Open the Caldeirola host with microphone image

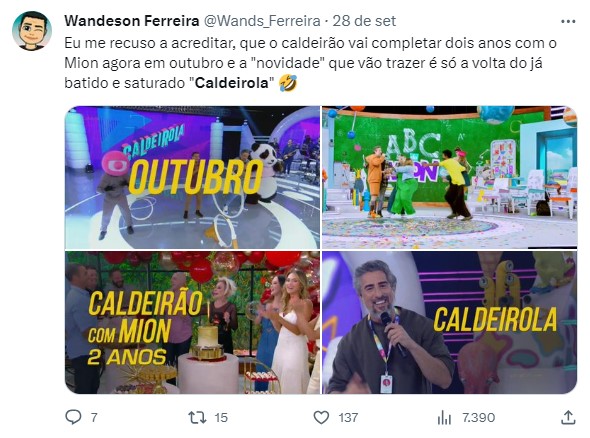(x=449, y=322)
